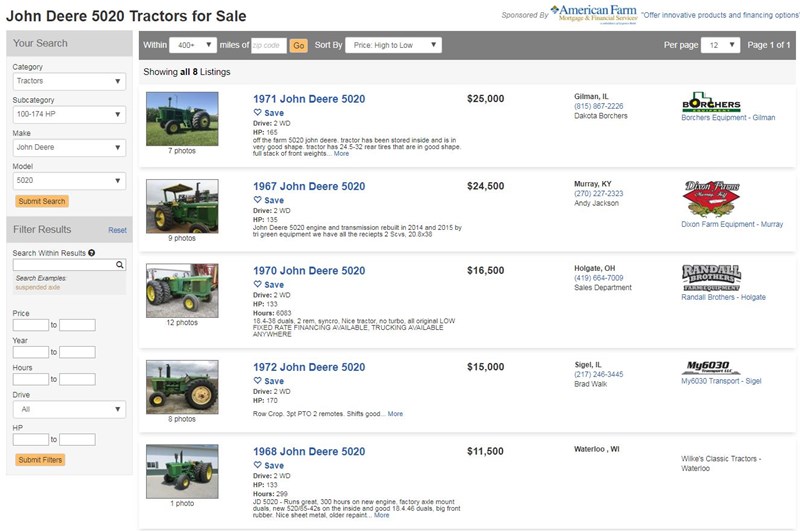The height and width of the screenshot is (531, 800).
Task: Open the Model 5020 dropdown
Action: coord(69,181)
